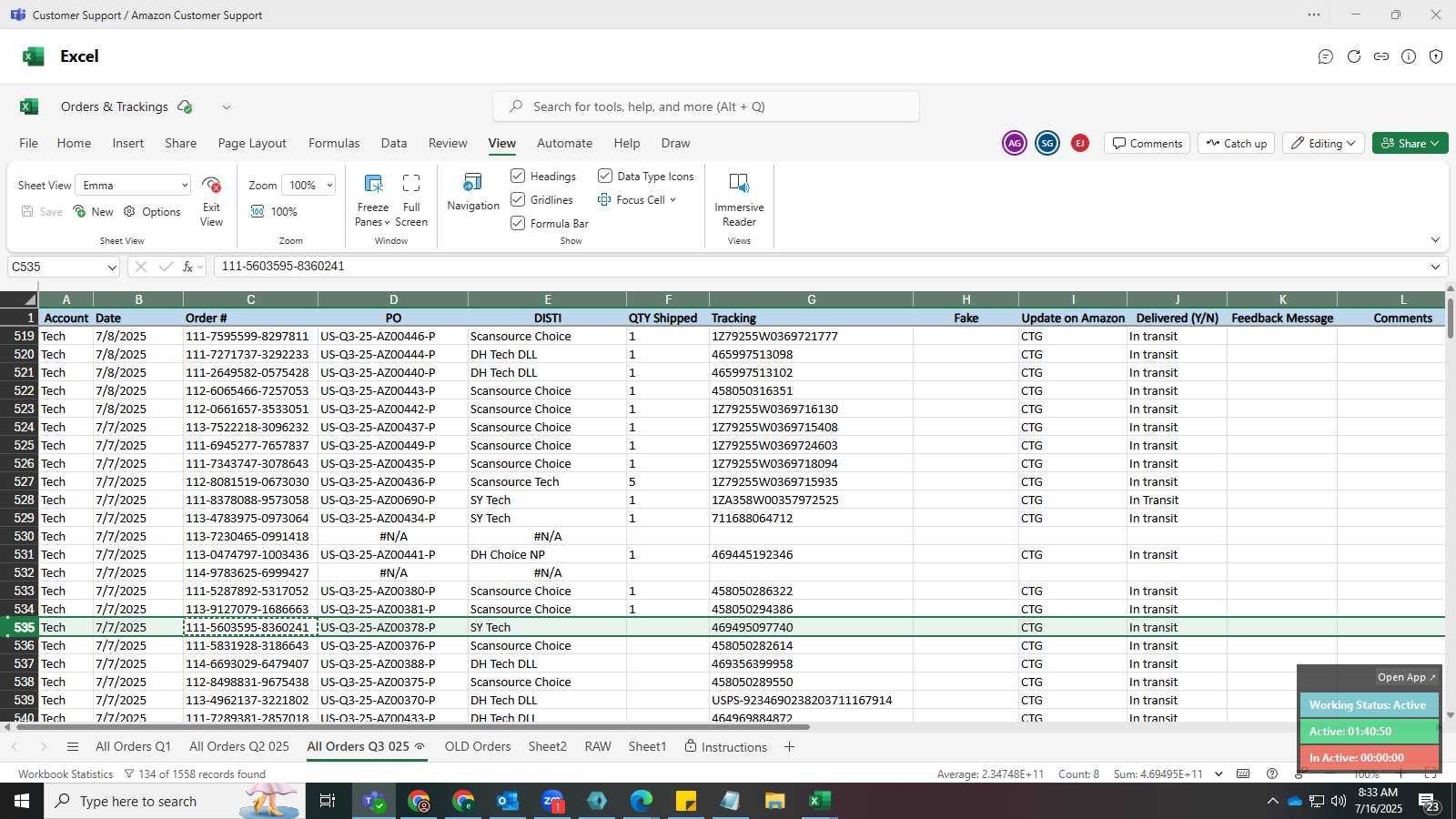
Task: Uncheck the Formula Bar checkbox
Action: [x=518, y=223]
